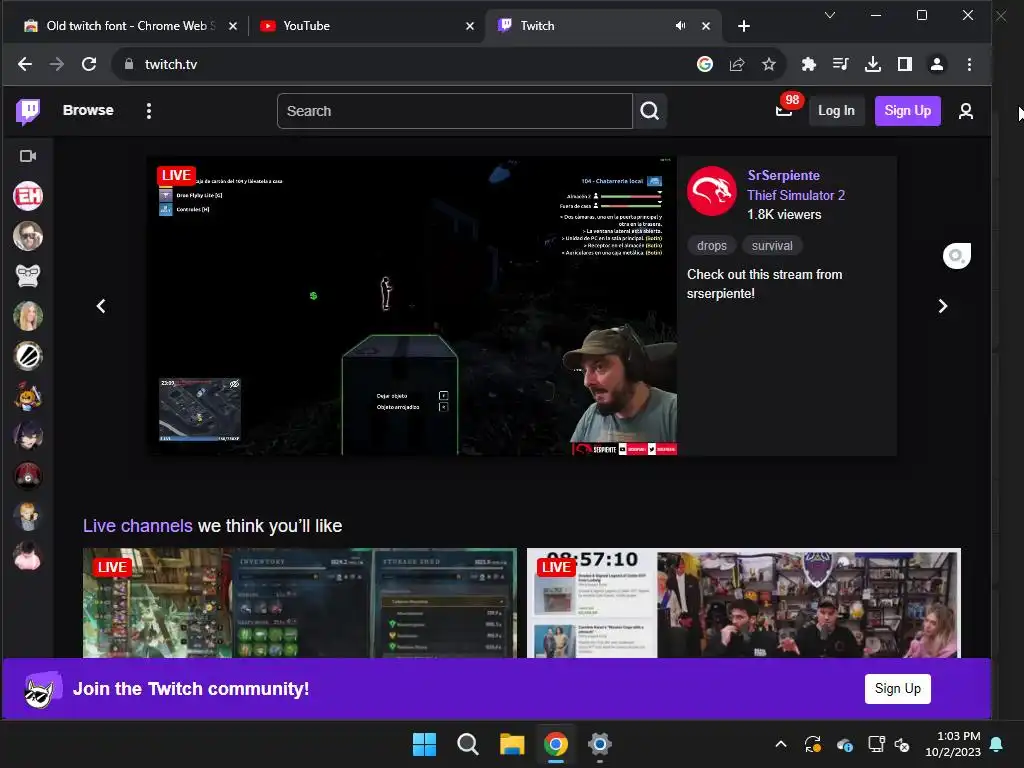Open the blond boy channel avatar in sidebar
The height and width of the screenshot is (768, 1024).
point(28,517)
